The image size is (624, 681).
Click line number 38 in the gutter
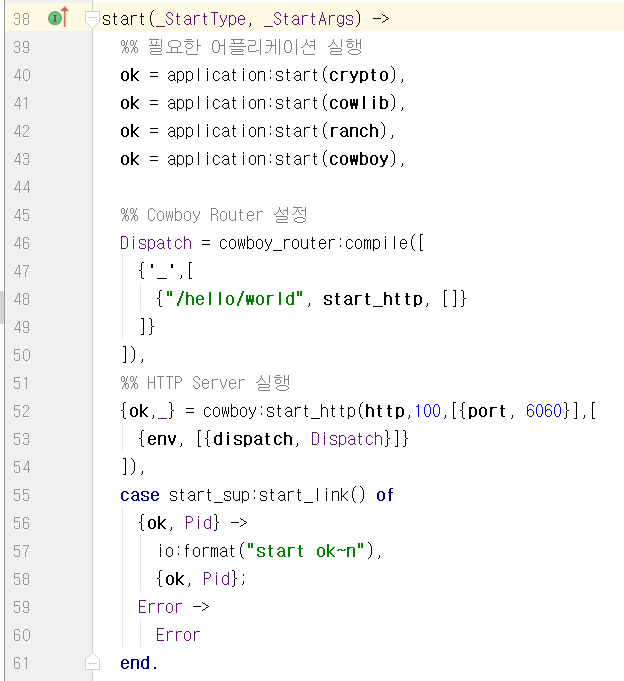point(21,19)
